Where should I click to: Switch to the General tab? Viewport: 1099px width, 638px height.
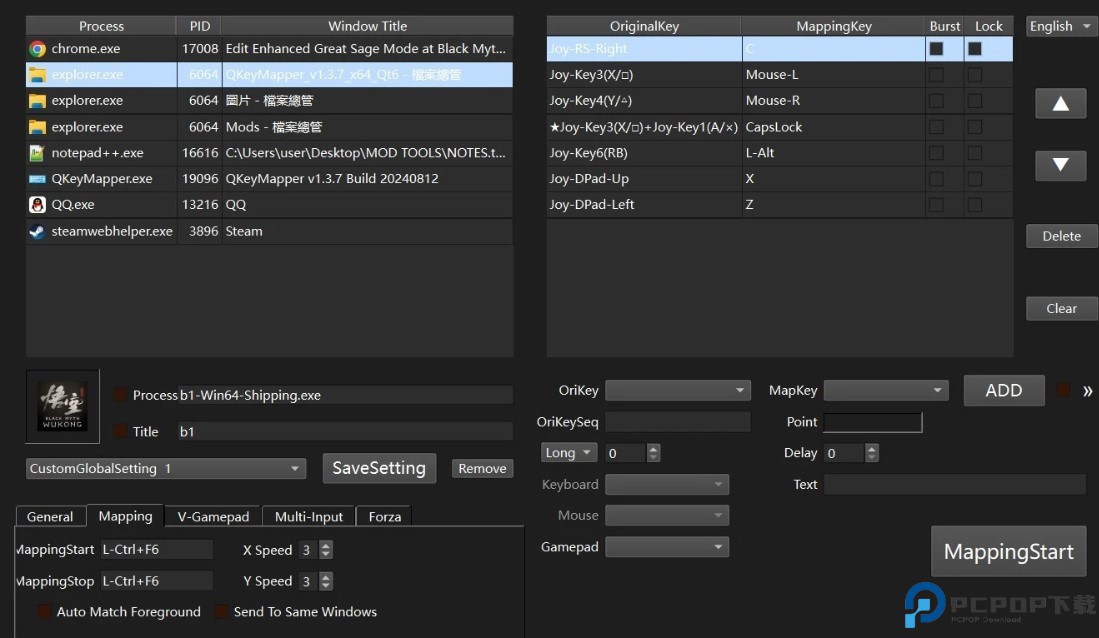[x=50, y=517]
